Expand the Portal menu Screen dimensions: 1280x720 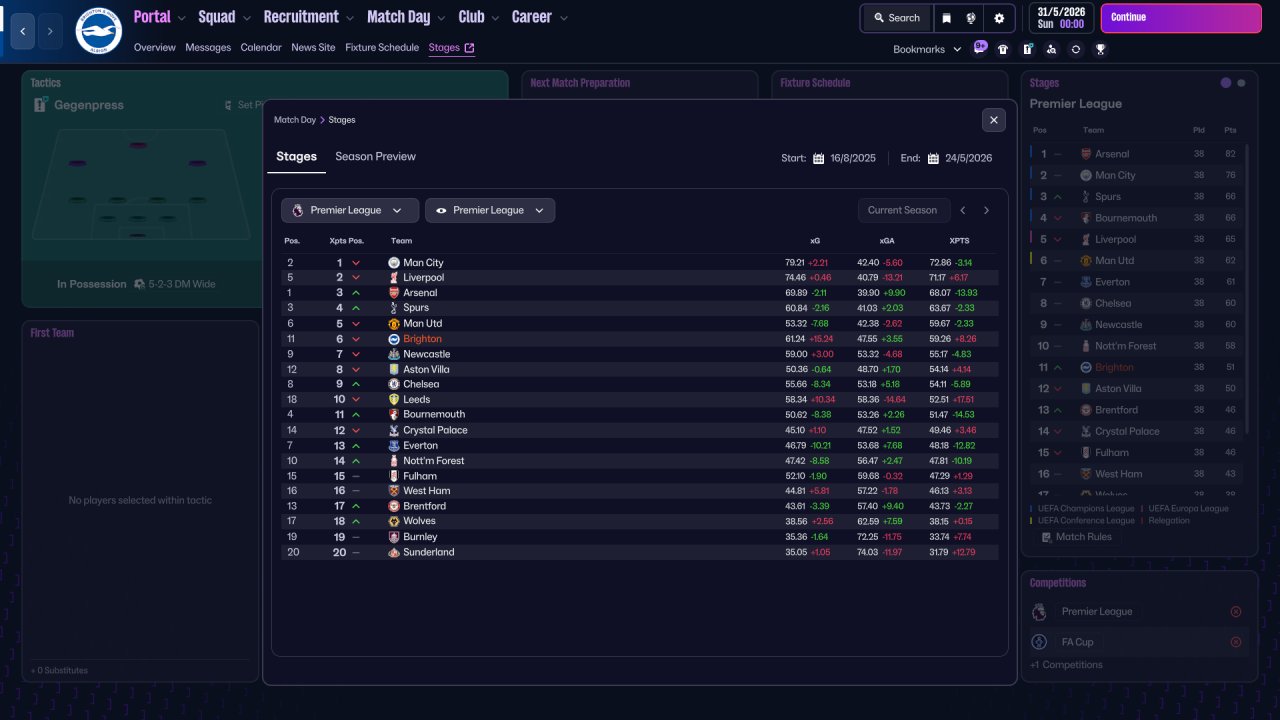[x=160, y=17]
